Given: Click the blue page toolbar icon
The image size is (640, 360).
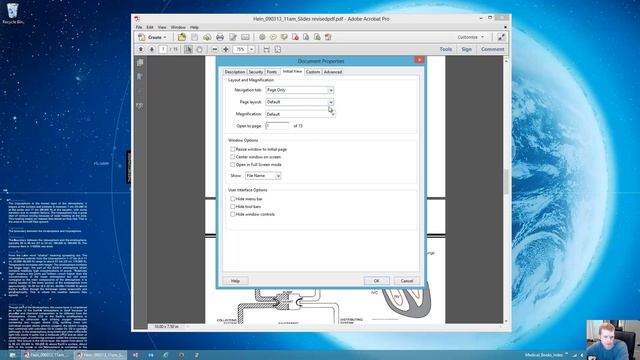Looking at the screenshot, I should click(306, 37).
